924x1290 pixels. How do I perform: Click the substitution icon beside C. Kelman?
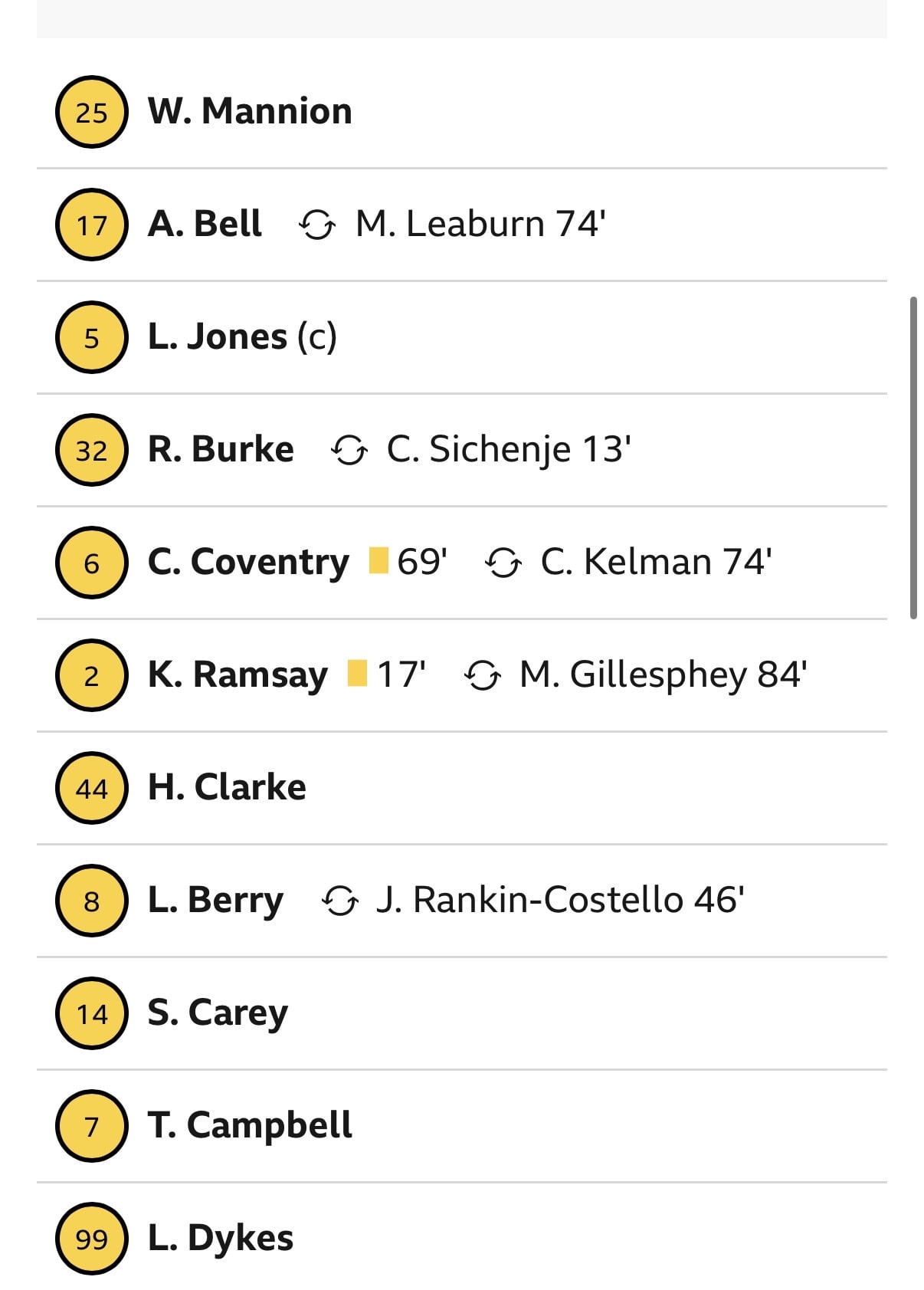click(x=503, y=563)
